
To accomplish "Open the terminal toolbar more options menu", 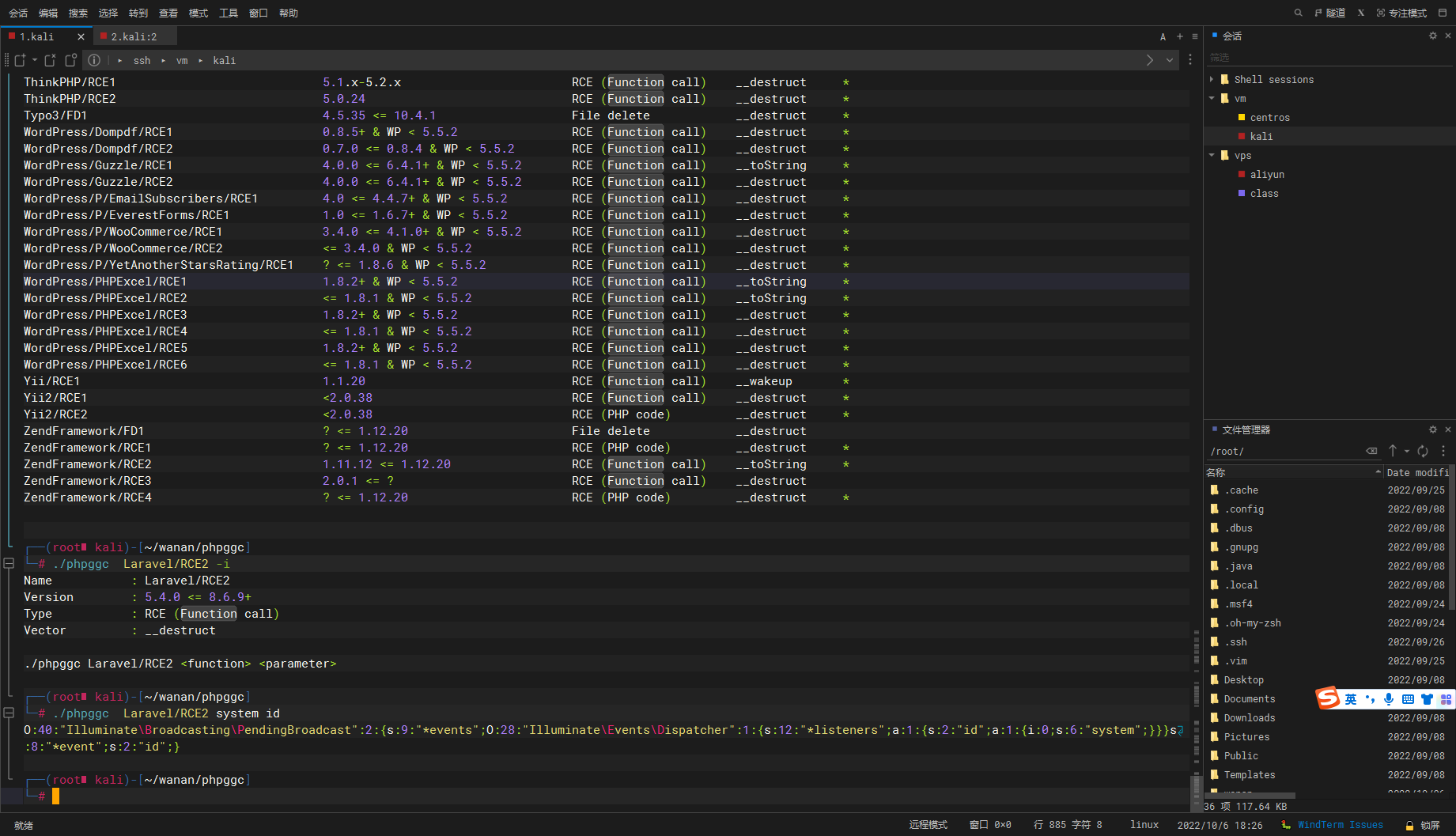I will tap(1190, 60).
